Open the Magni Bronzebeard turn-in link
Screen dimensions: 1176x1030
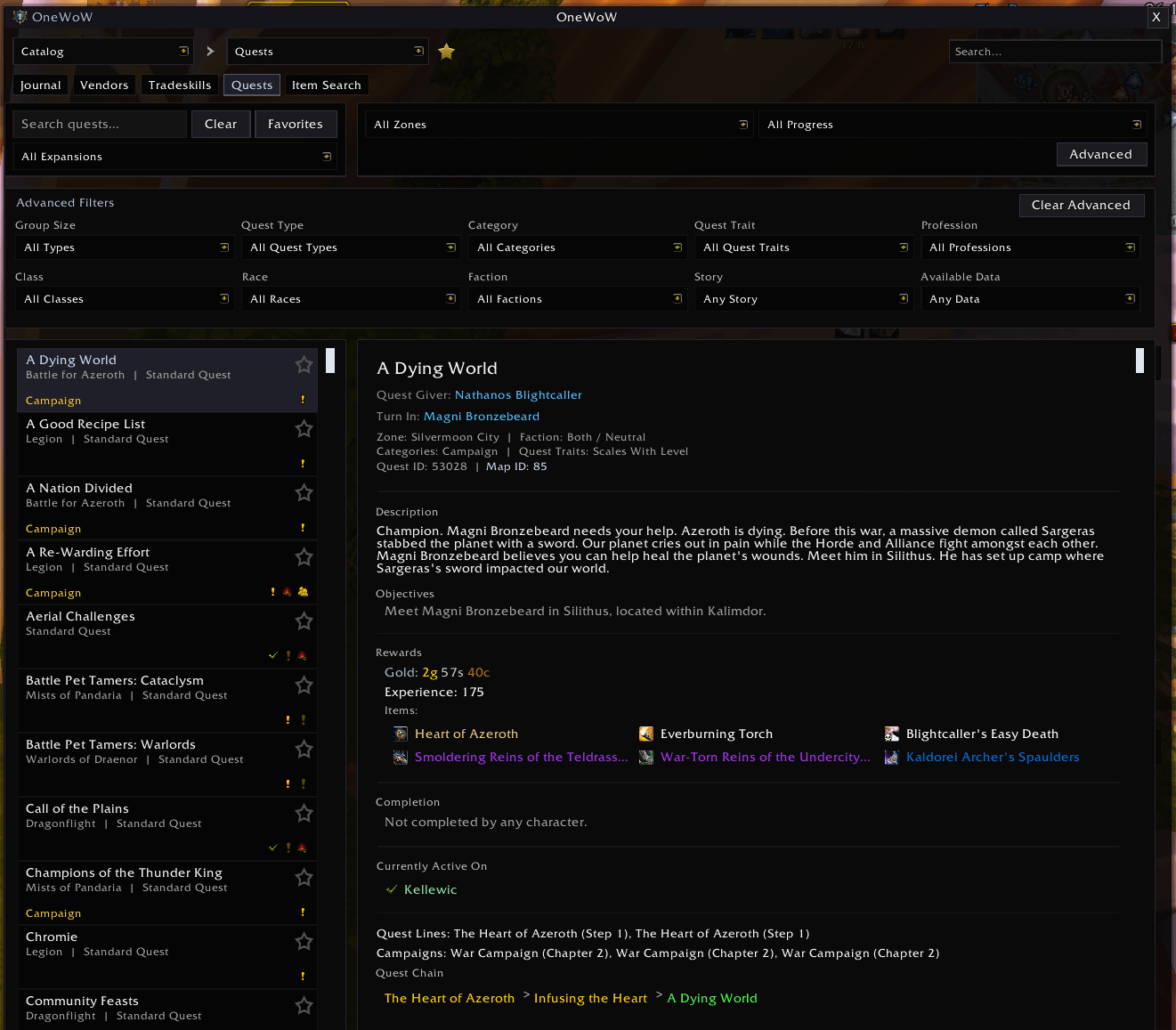point(482,417)
